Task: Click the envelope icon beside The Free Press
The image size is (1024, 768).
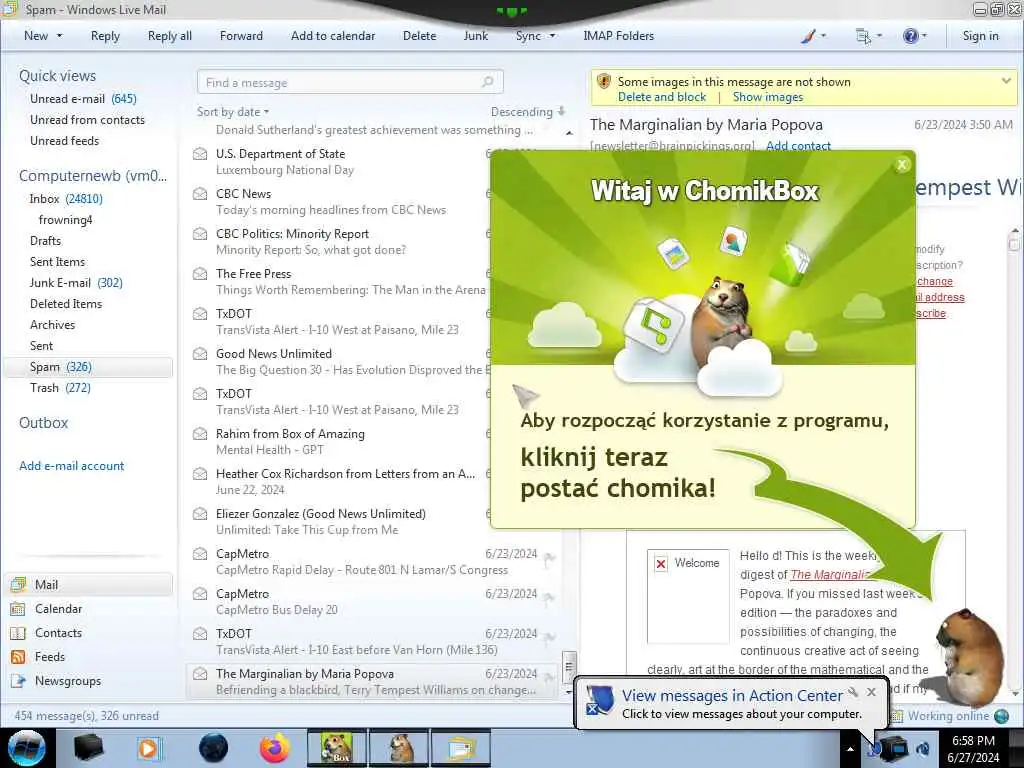Action: (x=200, y=274)
